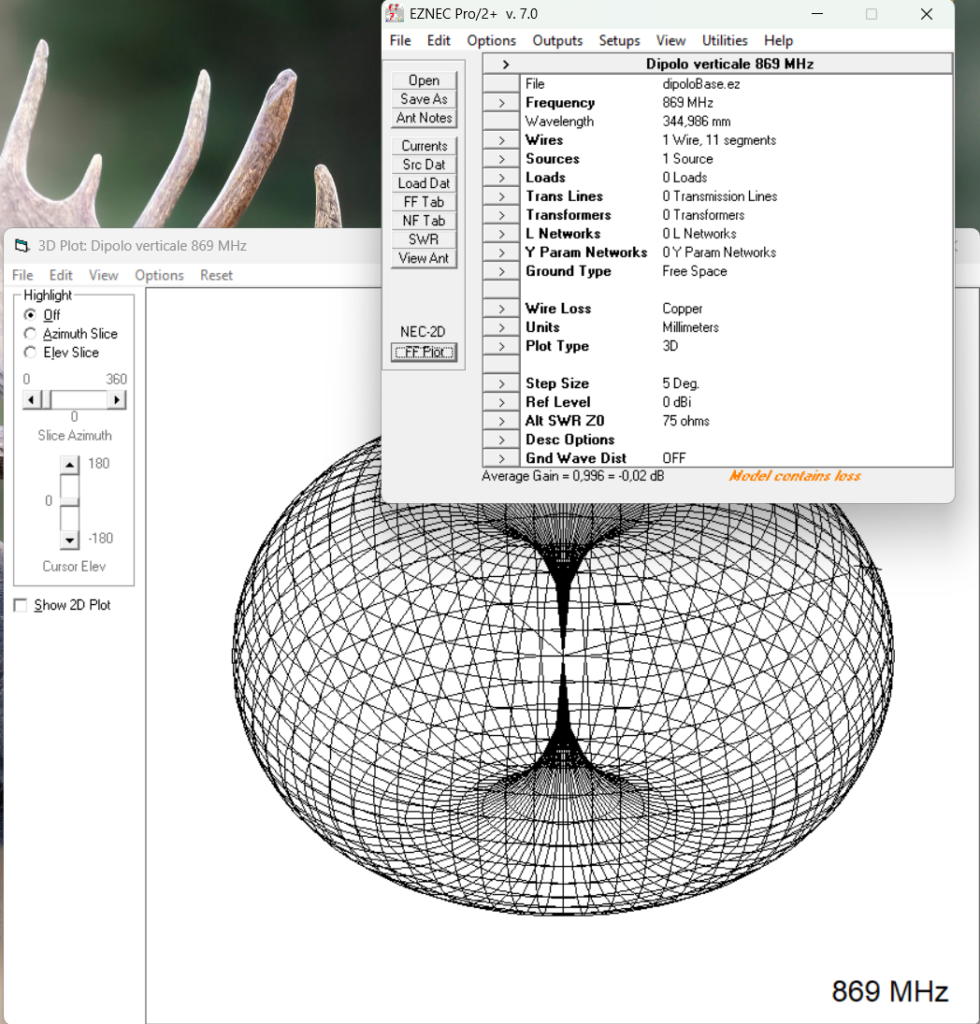The height and width of the screenshot is (1024, 980).
Task: Click the Cursor Elev up arrow
Action: [x=70, y=464]
